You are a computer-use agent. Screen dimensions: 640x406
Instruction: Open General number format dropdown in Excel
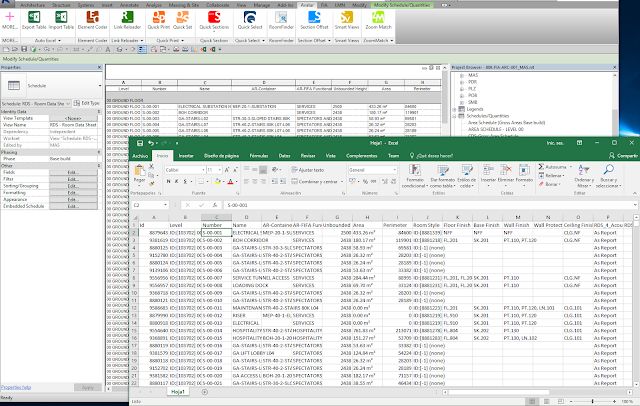[395, 170]
